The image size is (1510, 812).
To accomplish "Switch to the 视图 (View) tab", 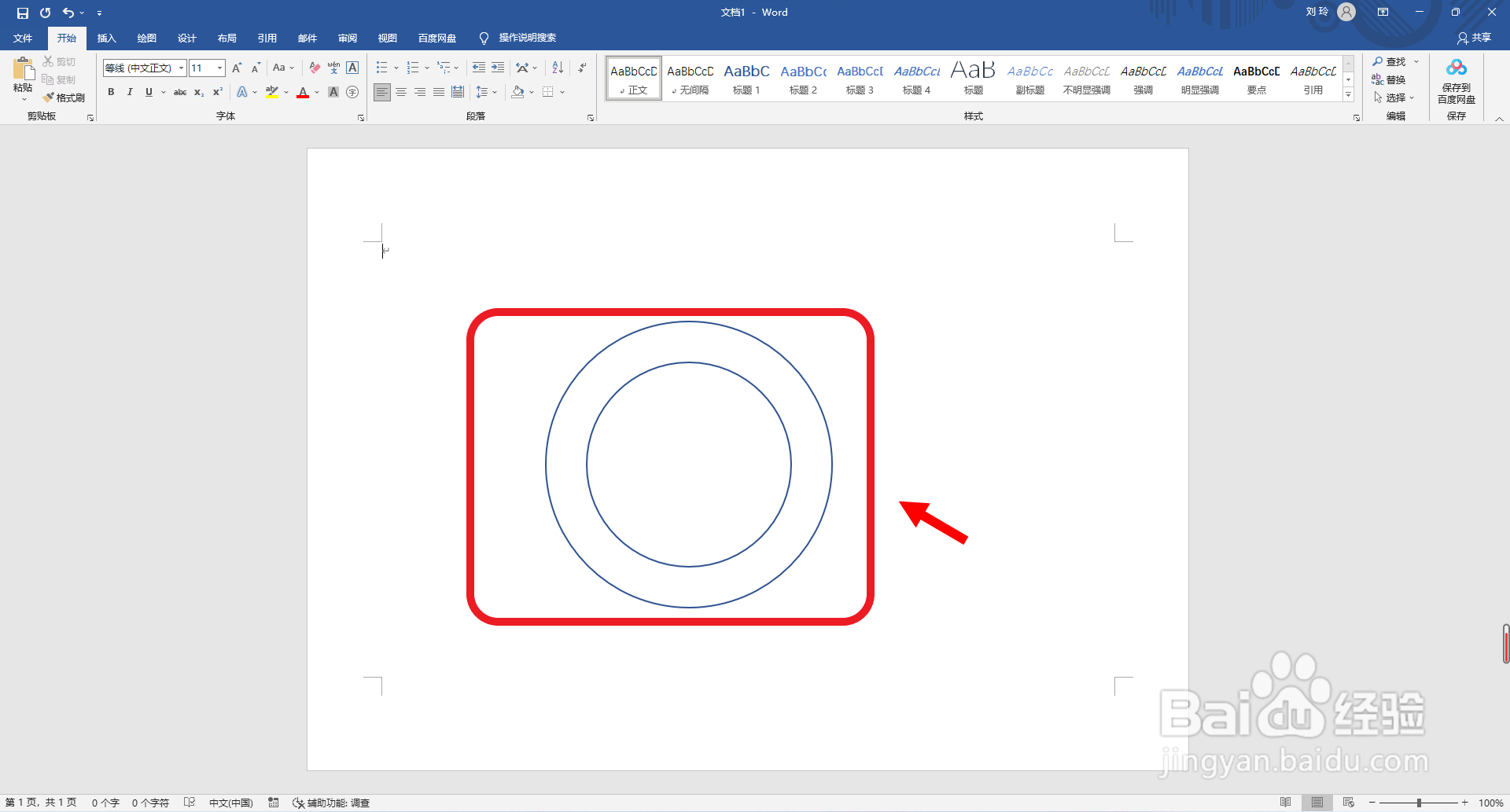I will (x=387, y=38).
